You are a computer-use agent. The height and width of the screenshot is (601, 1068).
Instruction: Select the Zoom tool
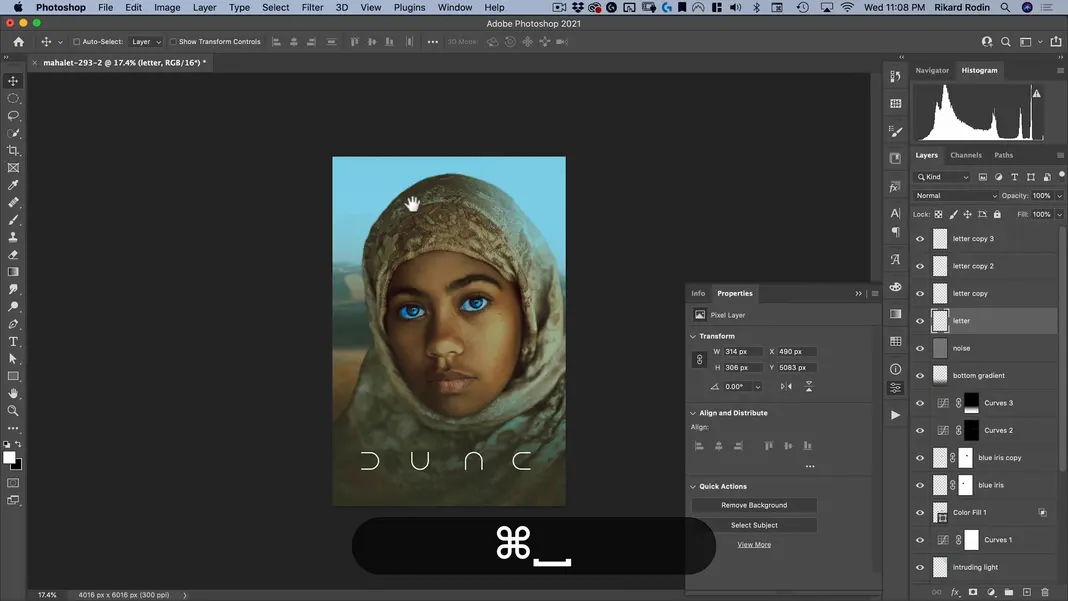point(13,411)
